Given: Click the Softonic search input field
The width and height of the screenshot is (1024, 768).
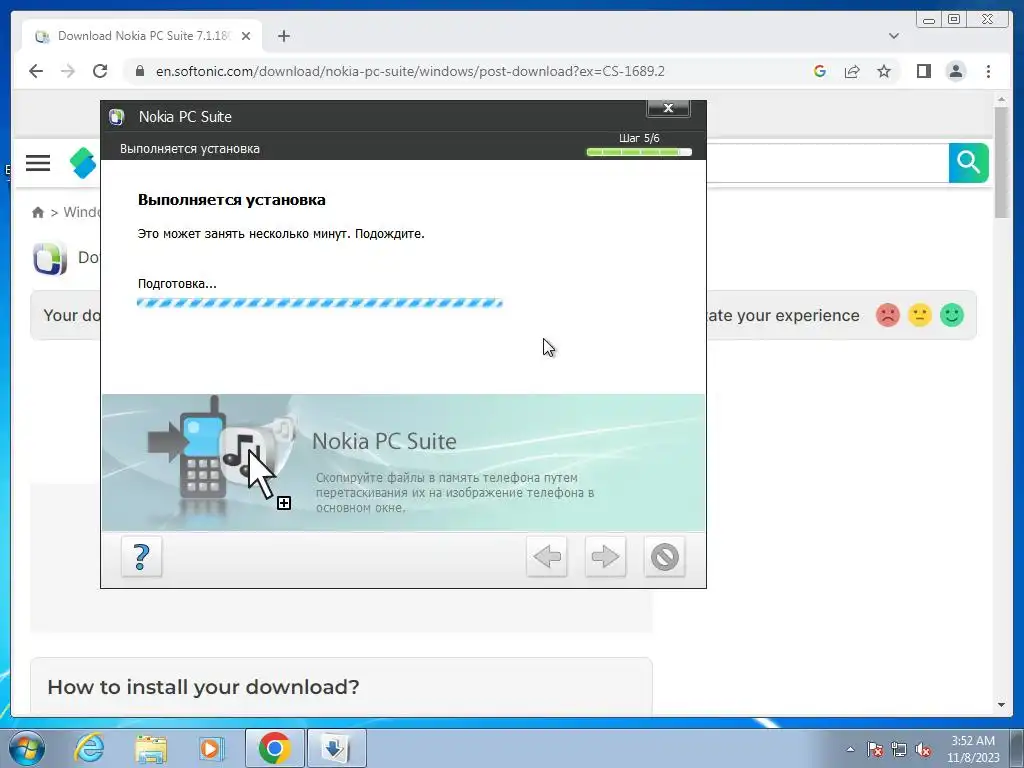Looking at the screenshot, I should (x=827, y=163).
